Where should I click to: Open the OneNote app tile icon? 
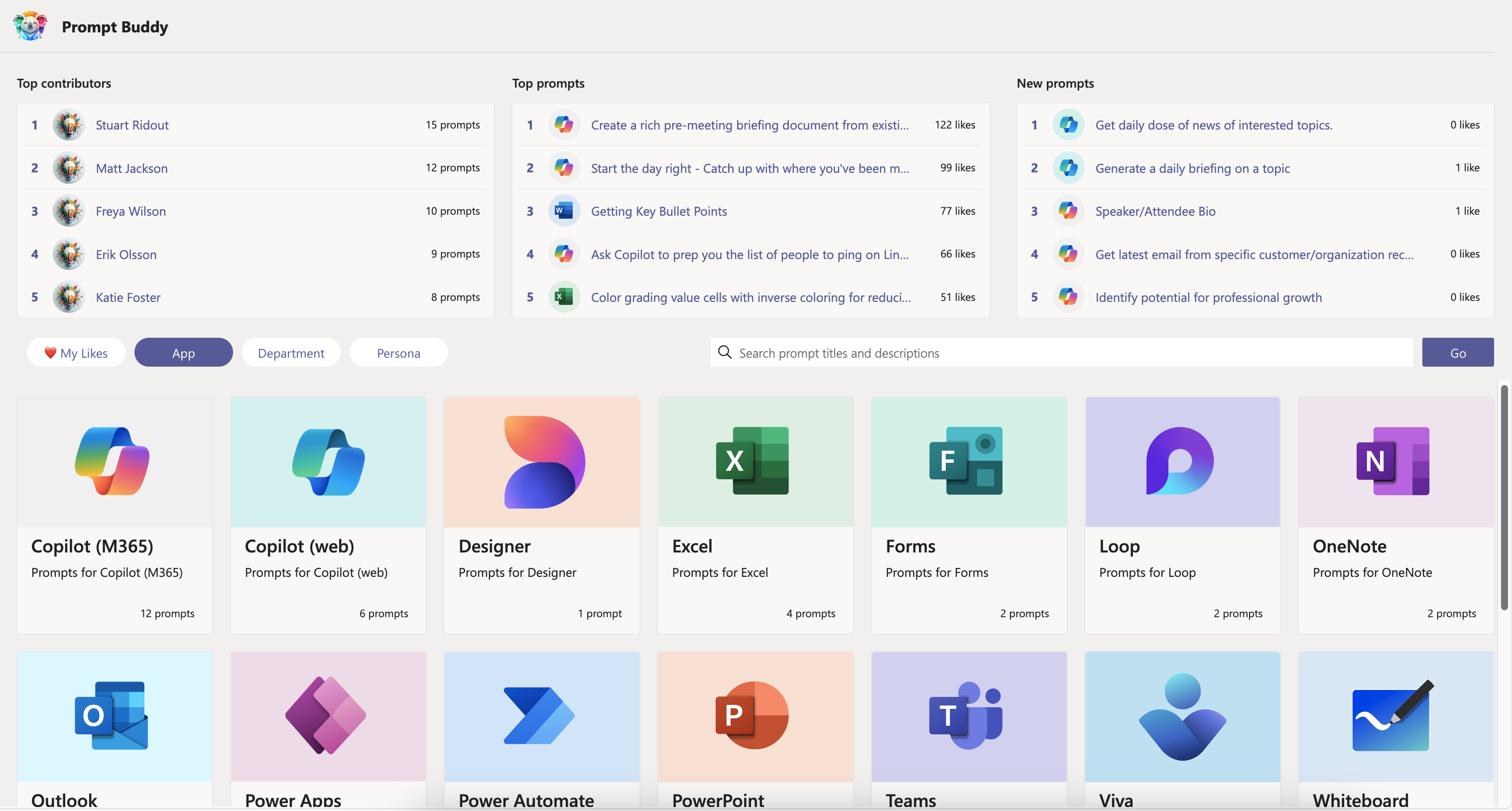coord(1392,461)
